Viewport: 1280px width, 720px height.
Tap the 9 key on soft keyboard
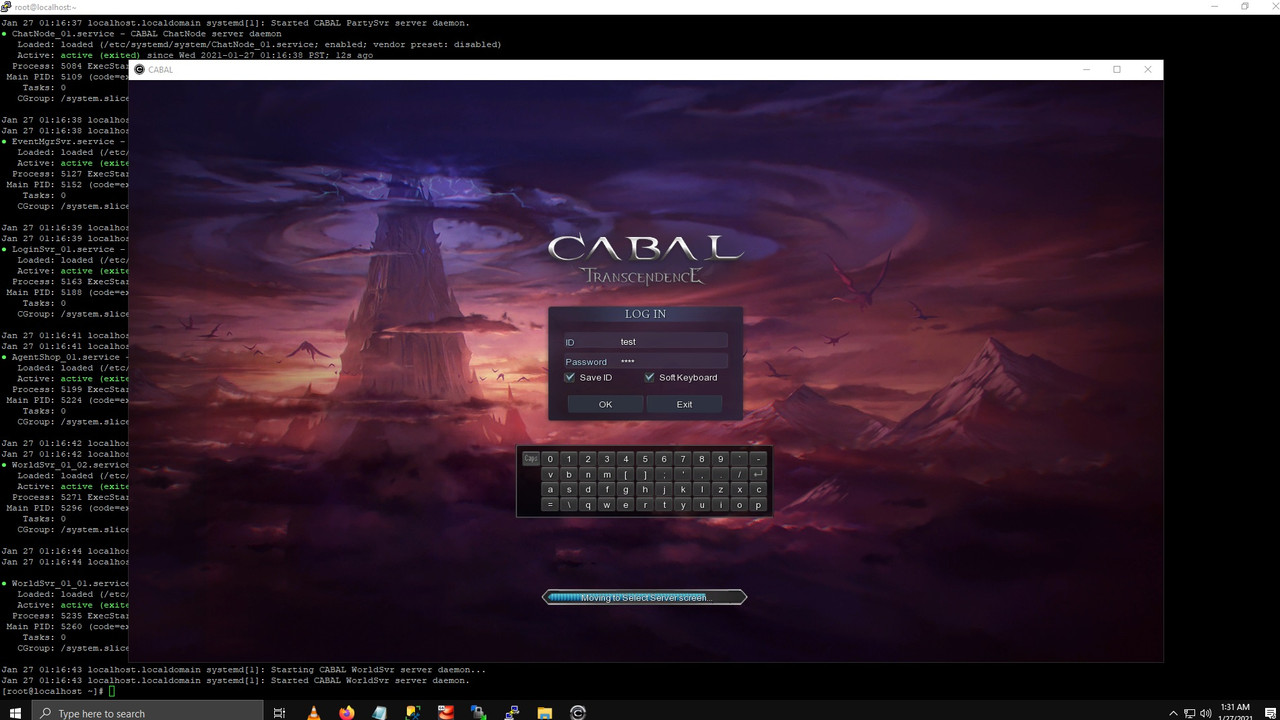[720, 459]
